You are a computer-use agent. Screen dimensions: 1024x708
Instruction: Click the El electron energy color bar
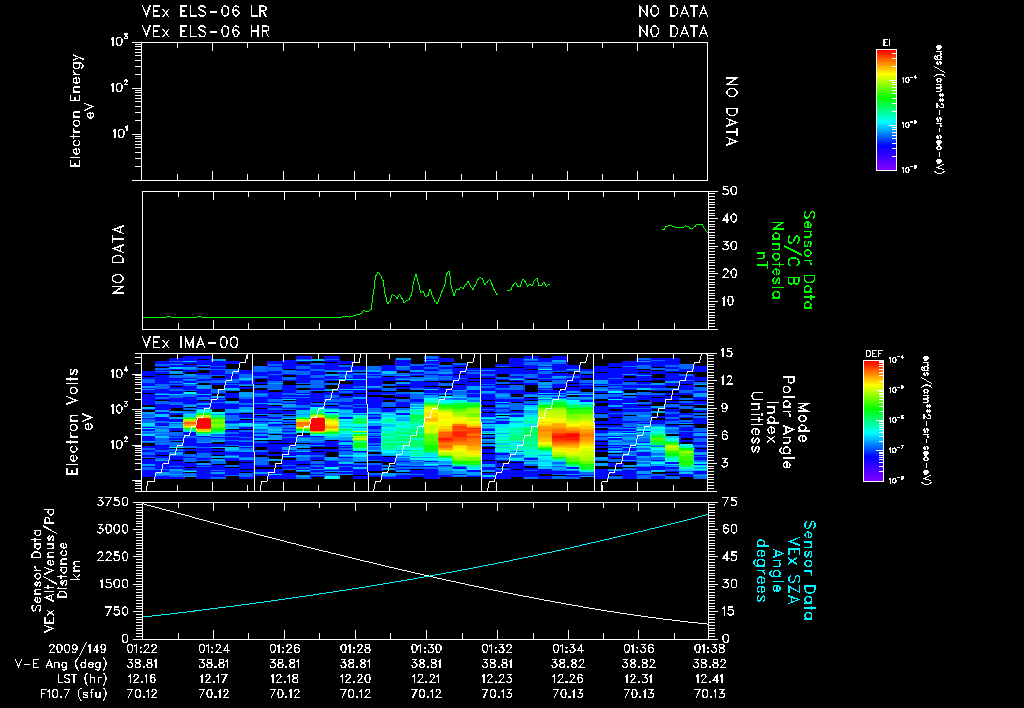click(886, 109)
